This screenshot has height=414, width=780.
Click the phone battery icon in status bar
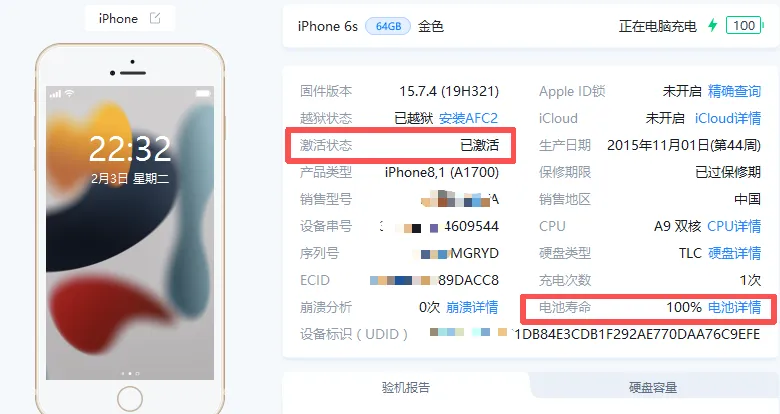[203, 93]
